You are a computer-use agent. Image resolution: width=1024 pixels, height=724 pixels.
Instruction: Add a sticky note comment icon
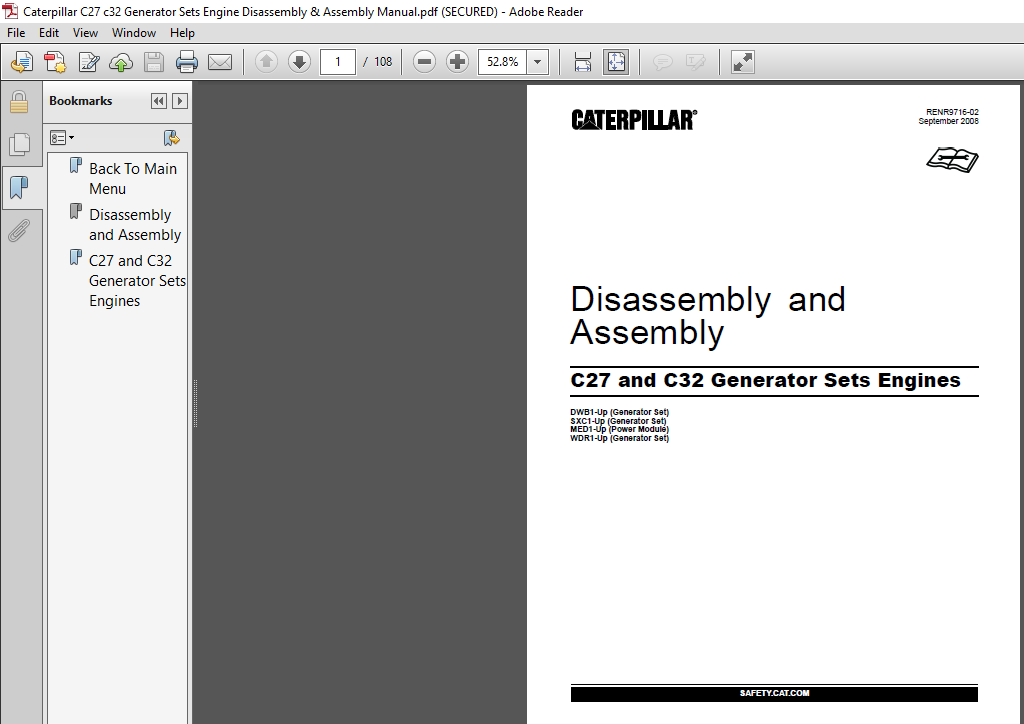(662, 62)
